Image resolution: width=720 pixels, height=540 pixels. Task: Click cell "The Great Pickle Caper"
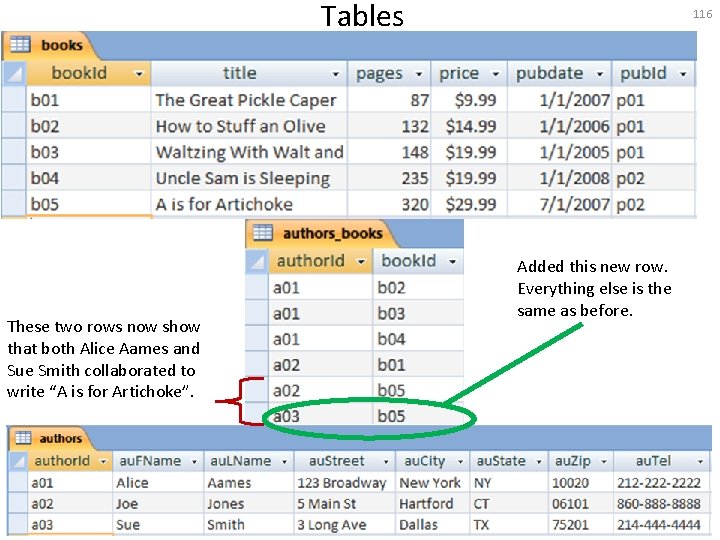tap(249, 100)
